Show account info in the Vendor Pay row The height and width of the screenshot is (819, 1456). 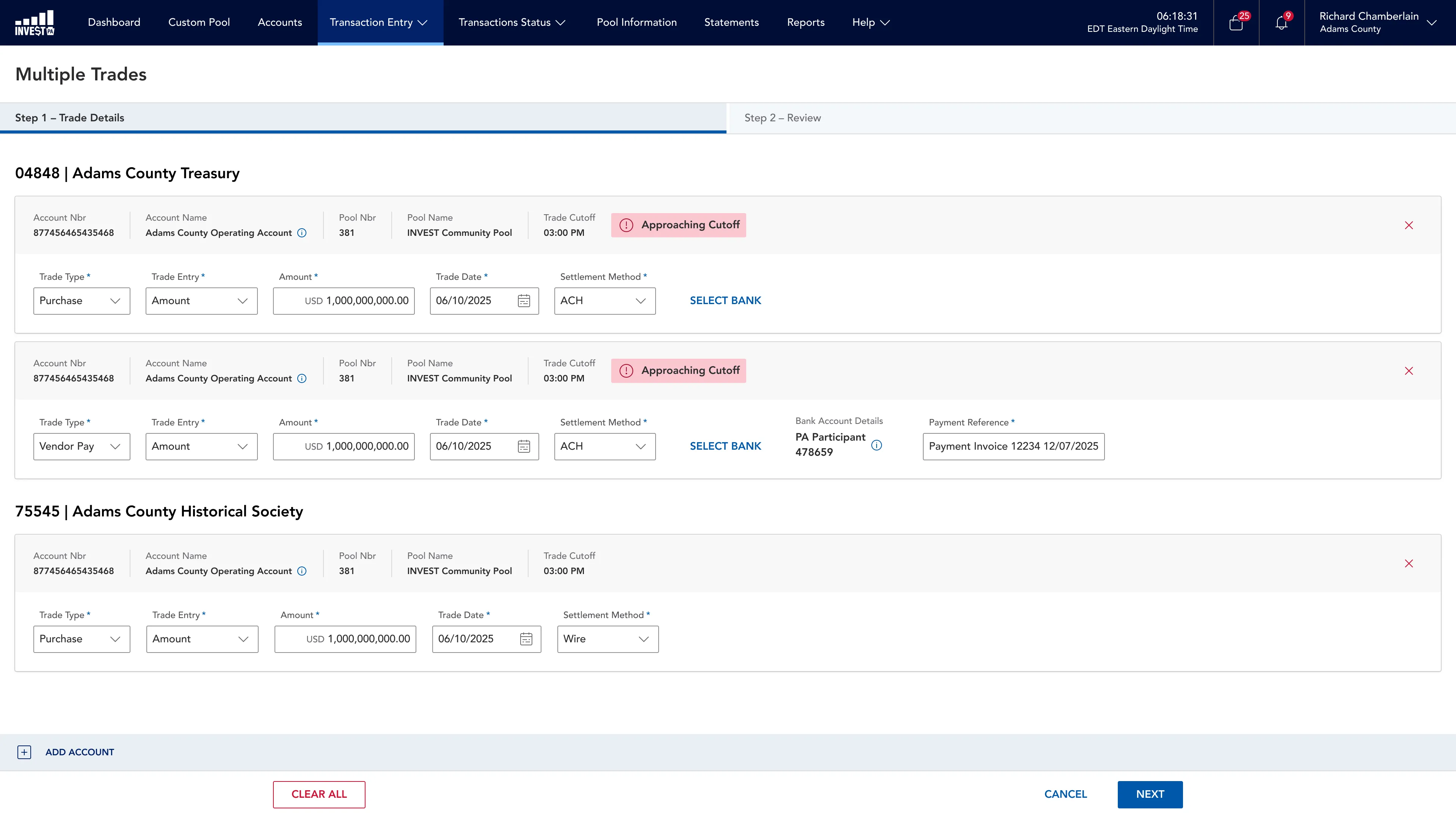pyautogui.click(x=302, y=379)
